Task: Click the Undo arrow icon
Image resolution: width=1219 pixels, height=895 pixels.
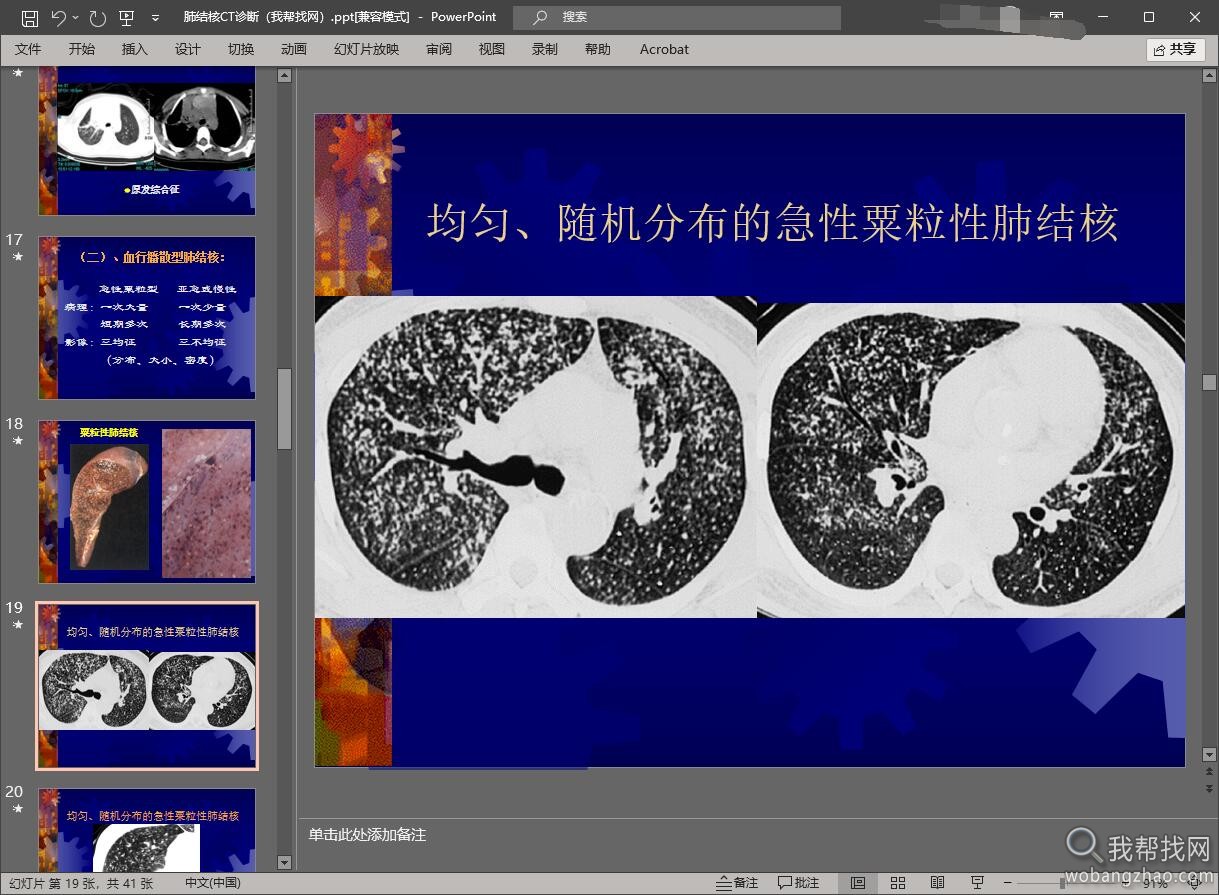Action: (58, 17)
